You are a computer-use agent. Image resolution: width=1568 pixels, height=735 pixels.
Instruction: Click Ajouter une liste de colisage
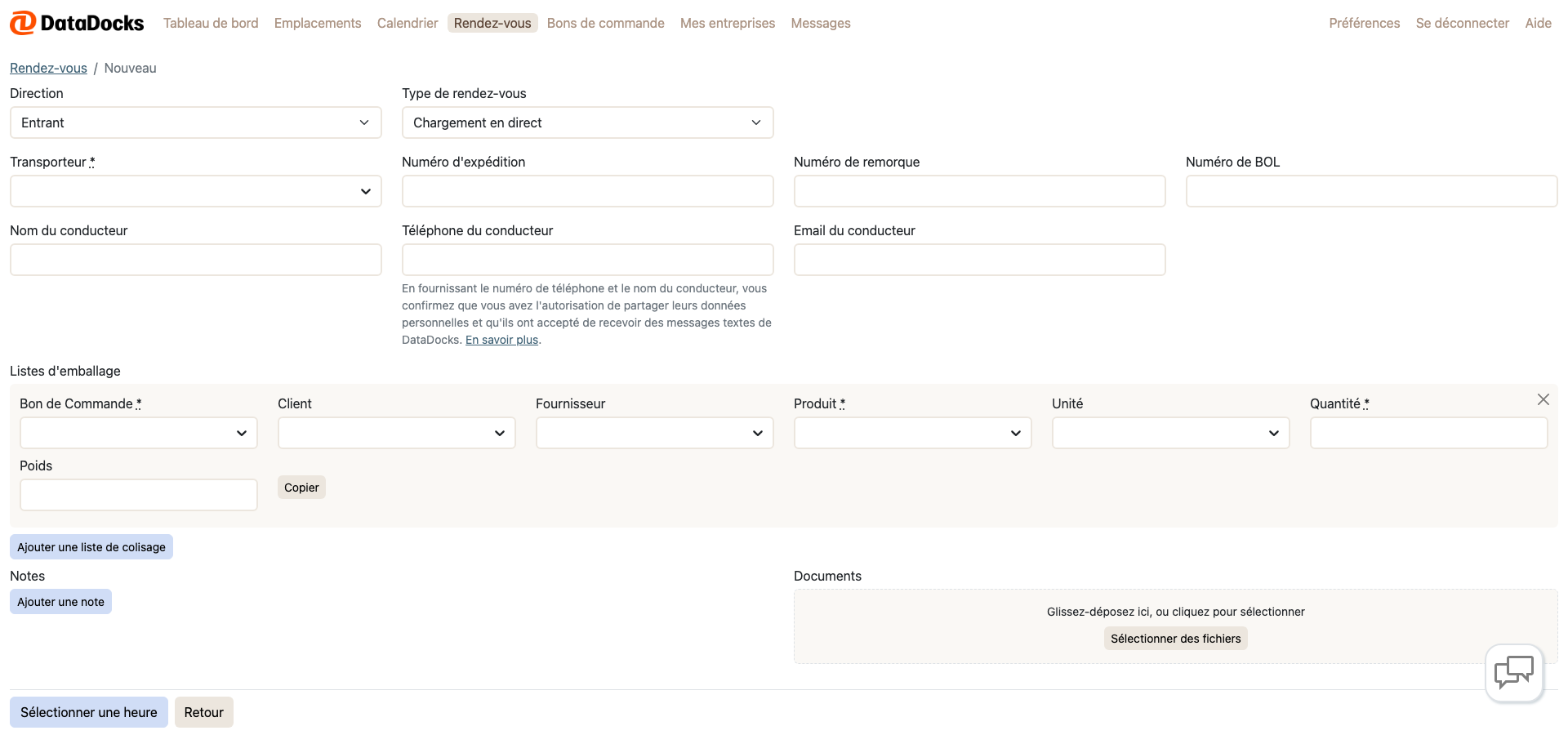tap(91, 547)
